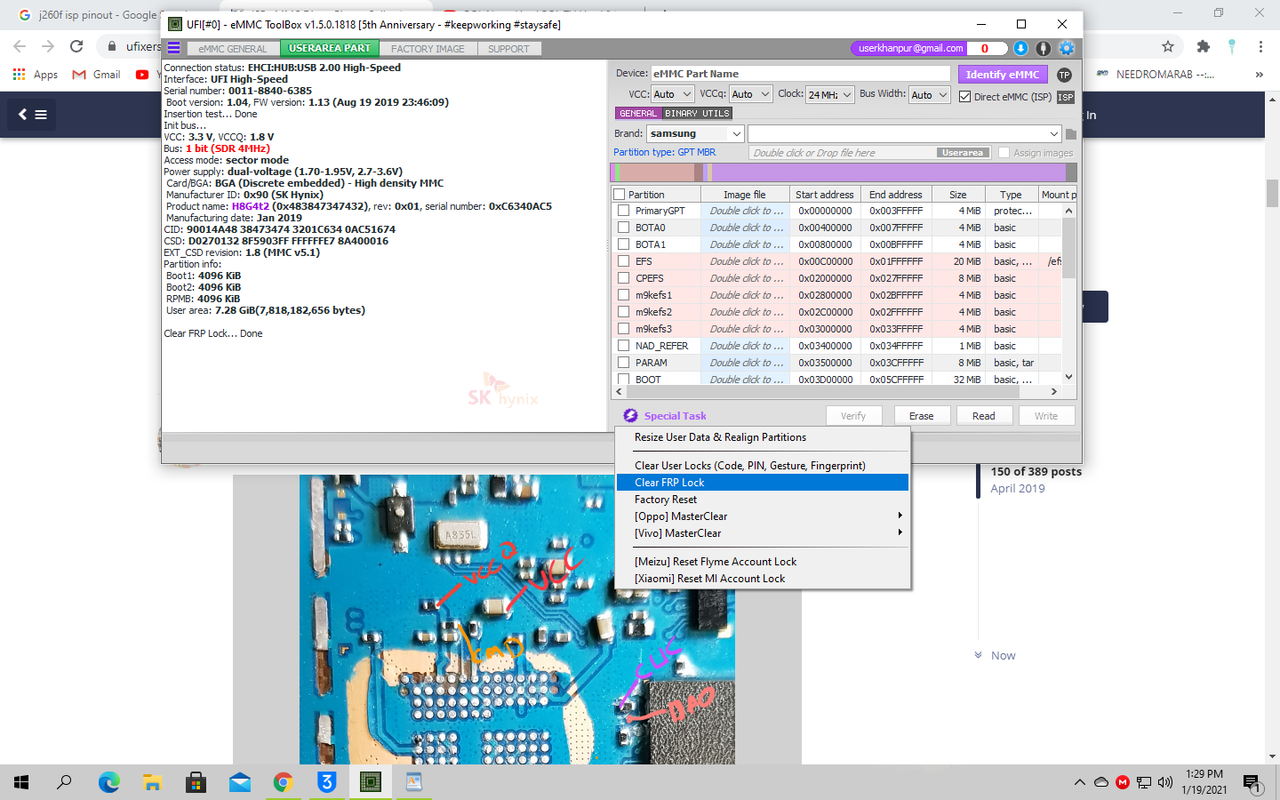This screenshot has height=800, width=1280.
Task: Open the Apps shortcut in Chrome's bookmarks bar
Action: tap(36, 75)
